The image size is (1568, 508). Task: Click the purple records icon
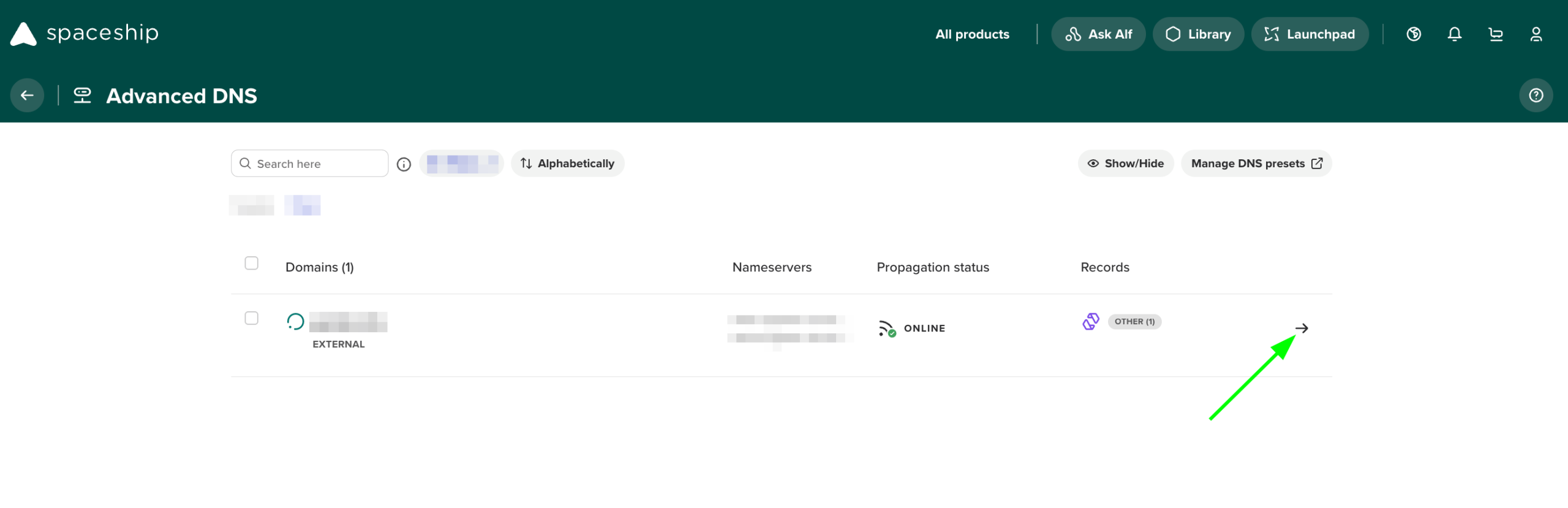(x=1091, y=322)
